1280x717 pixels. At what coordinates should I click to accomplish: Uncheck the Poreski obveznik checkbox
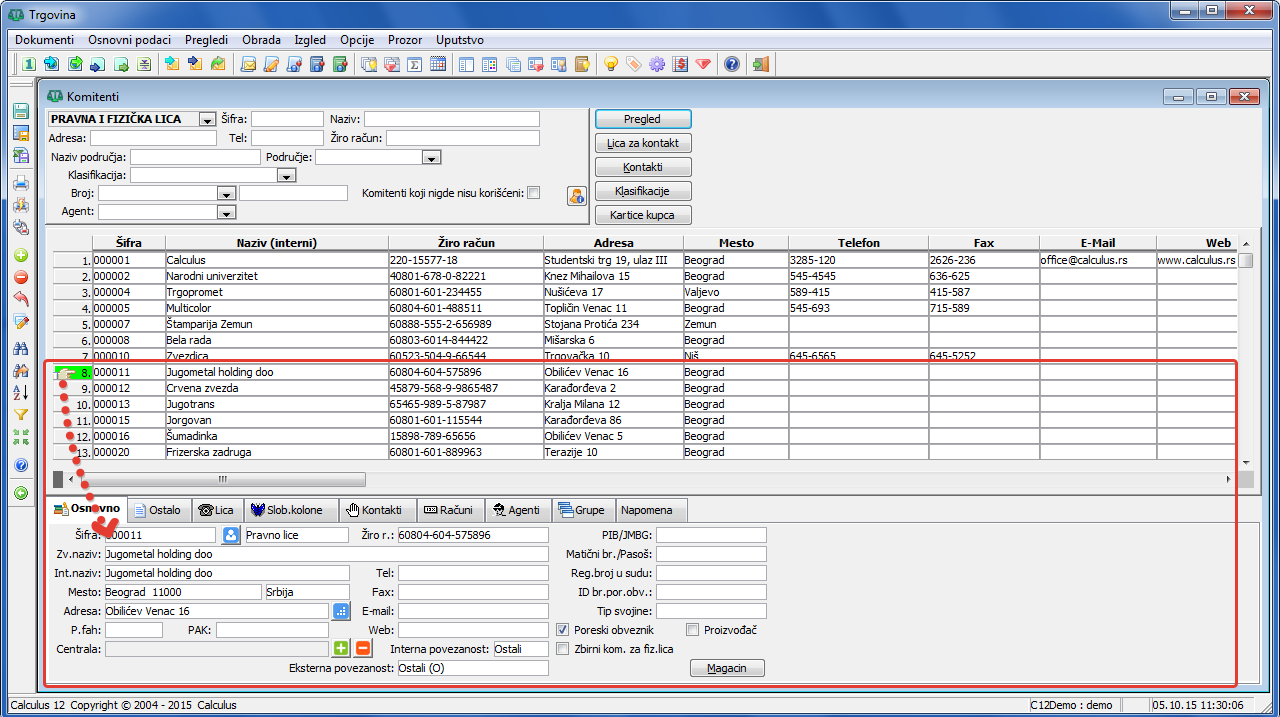tap(562, 630)
